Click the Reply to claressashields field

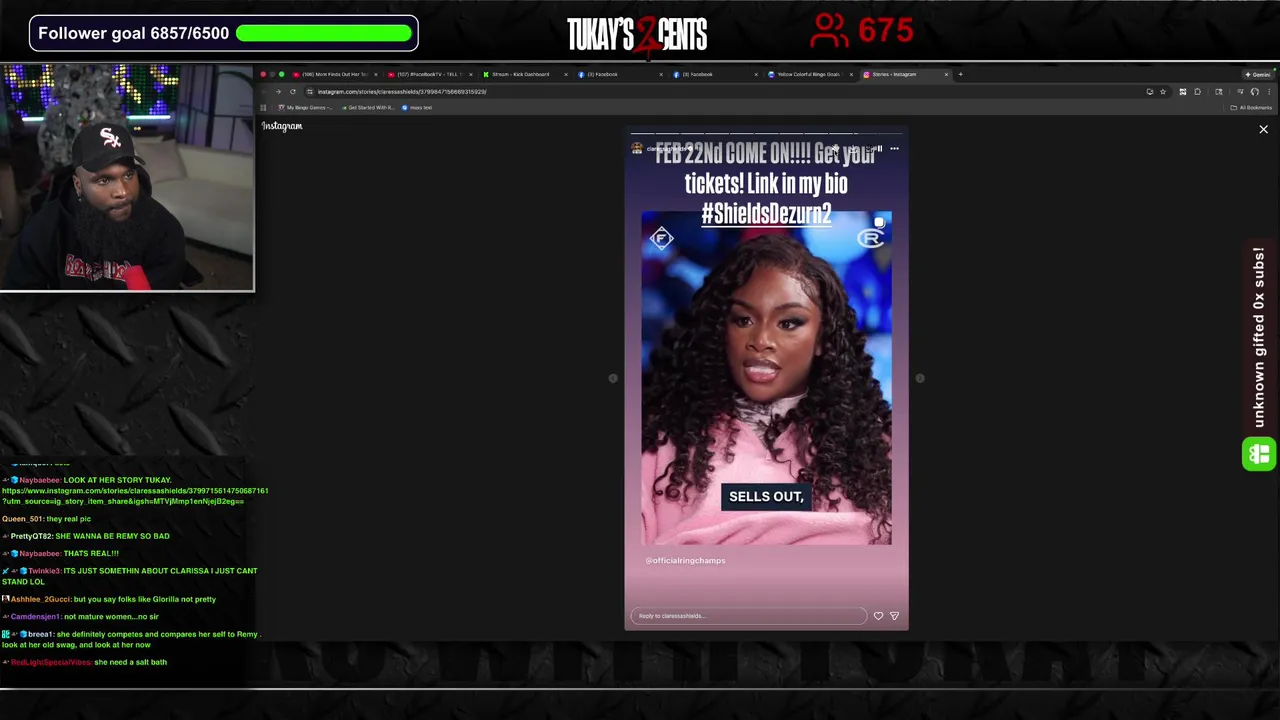[x=748, y=616]
